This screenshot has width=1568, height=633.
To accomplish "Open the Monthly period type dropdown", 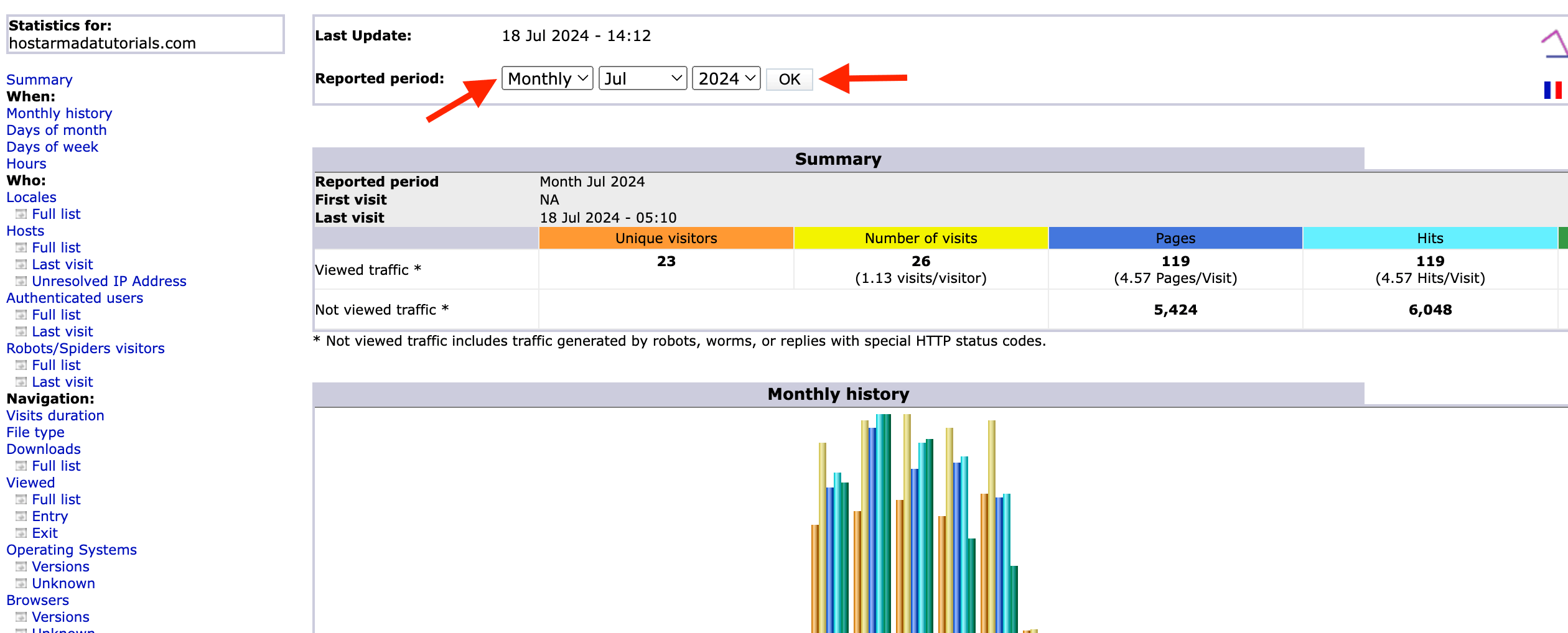I will click(x=547, y=79).
